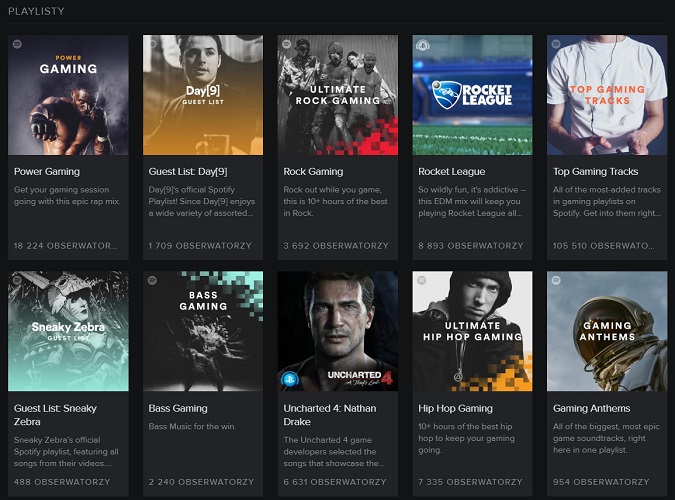Click 'Bass Music for the win.' description
Screen dimensions: 675x500
tap(192, 426)
